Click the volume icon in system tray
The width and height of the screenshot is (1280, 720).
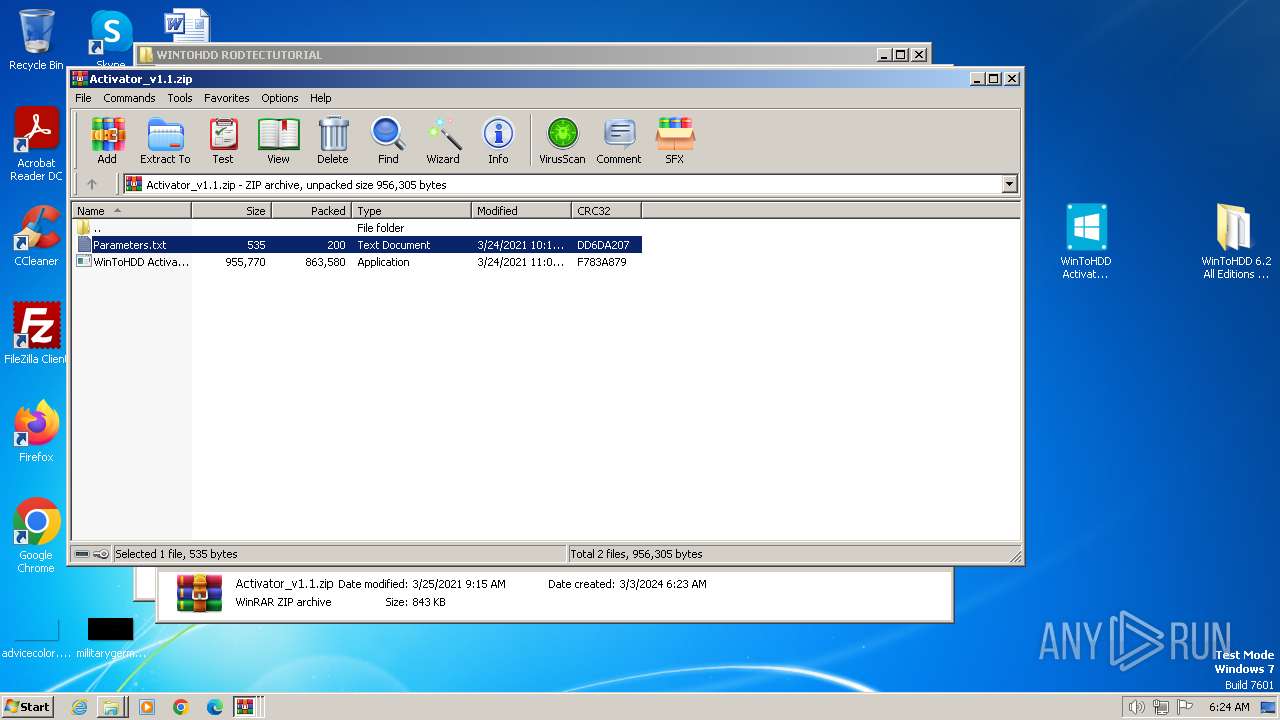pos(1136,707)
